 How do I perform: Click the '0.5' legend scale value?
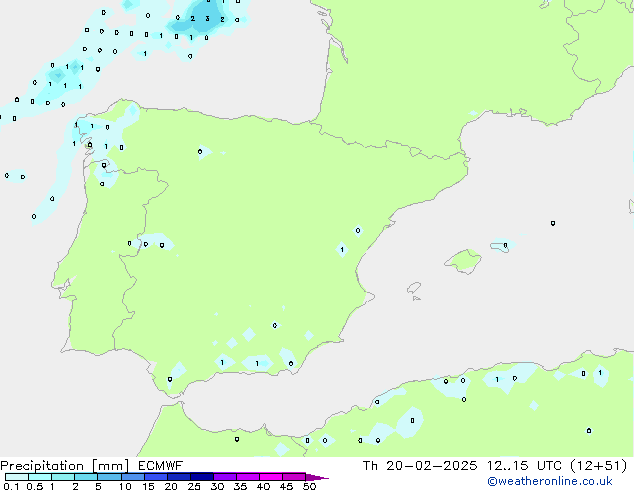coord(35,486)
